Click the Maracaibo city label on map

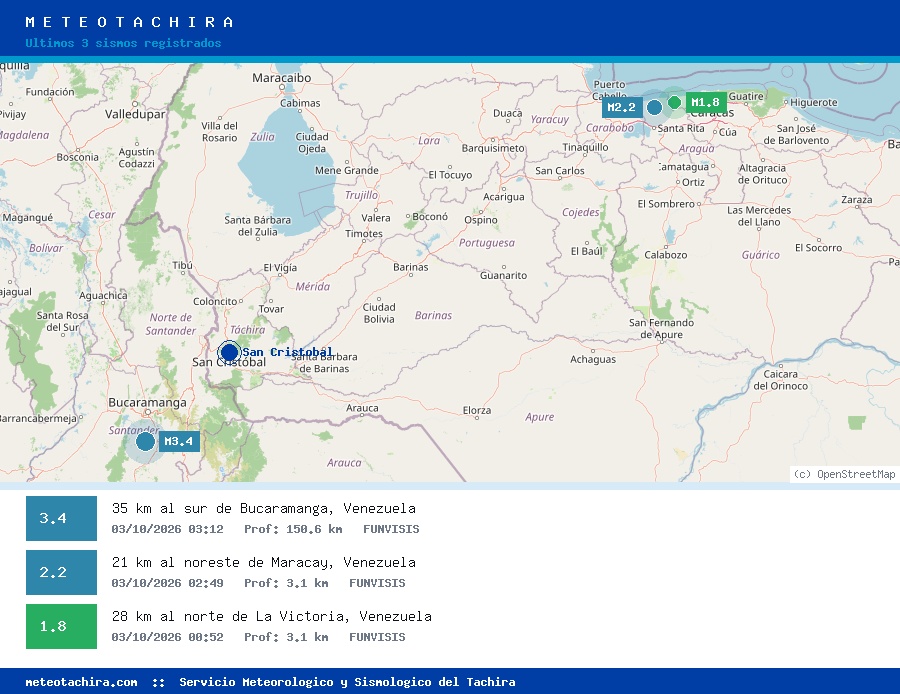click(282, 77)
